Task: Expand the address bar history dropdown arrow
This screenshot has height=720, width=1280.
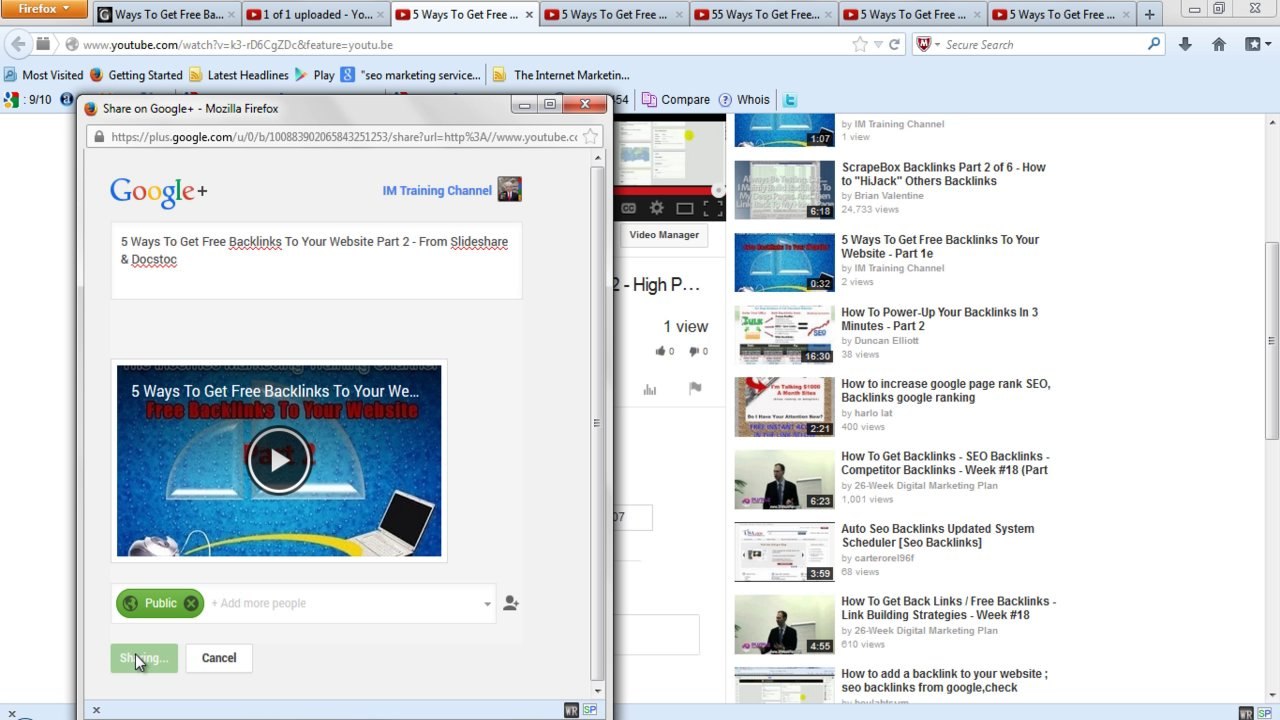Action: pyautogui.click(x=878, y=45)
